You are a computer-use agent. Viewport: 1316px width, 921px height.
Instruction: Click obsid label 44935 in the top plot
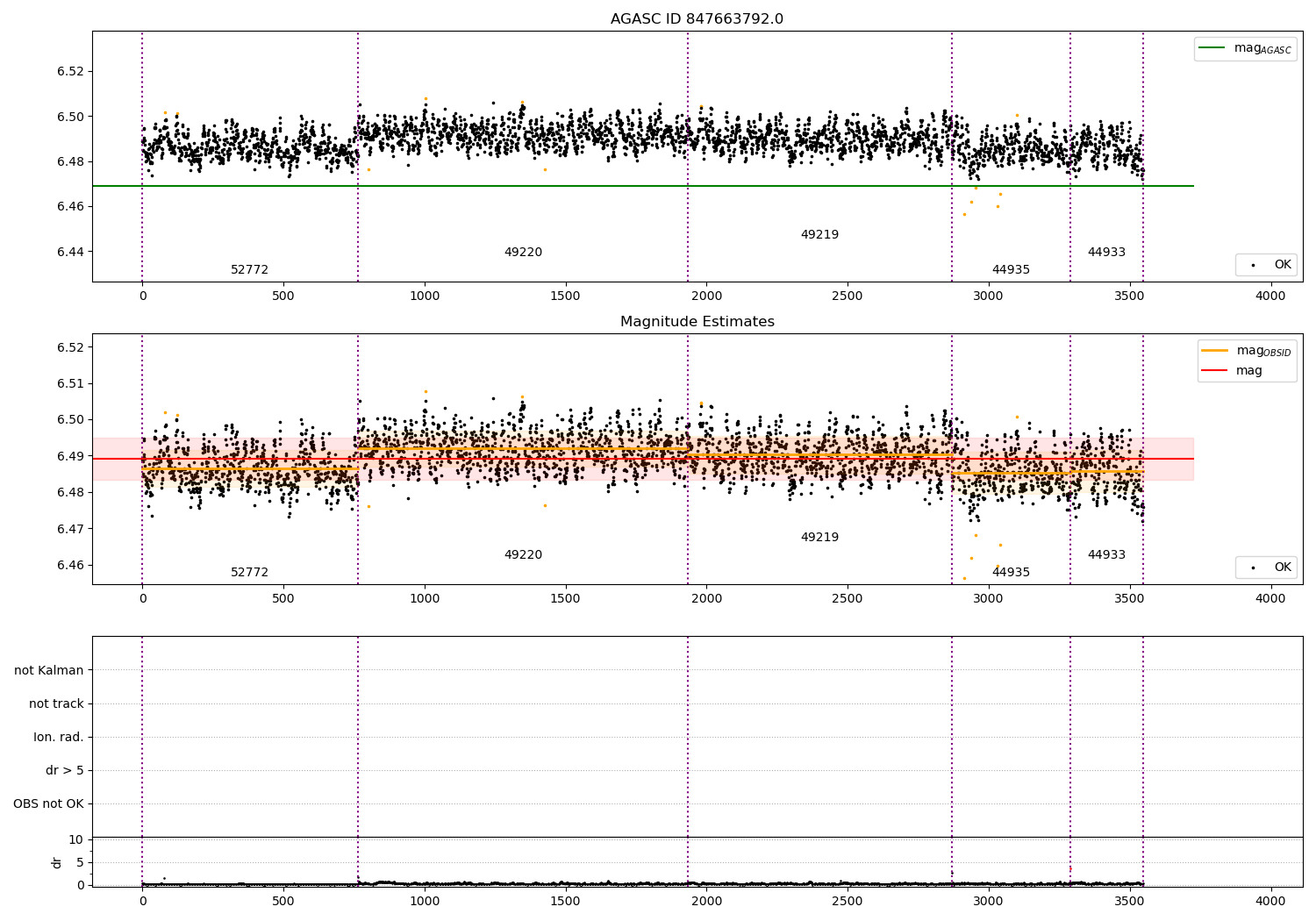tap(1011, 270)
